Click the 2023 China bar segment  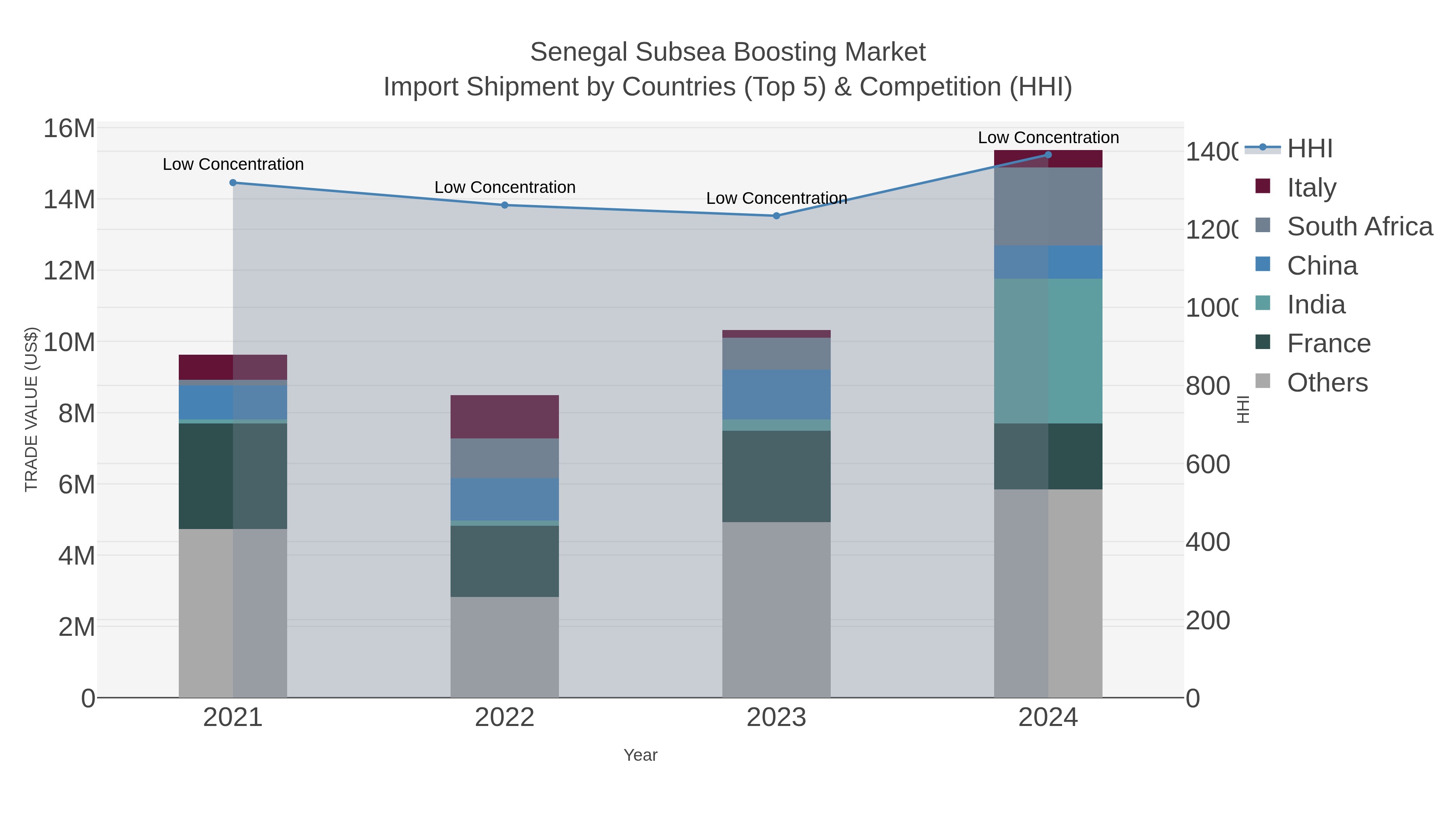coord(777,394)
